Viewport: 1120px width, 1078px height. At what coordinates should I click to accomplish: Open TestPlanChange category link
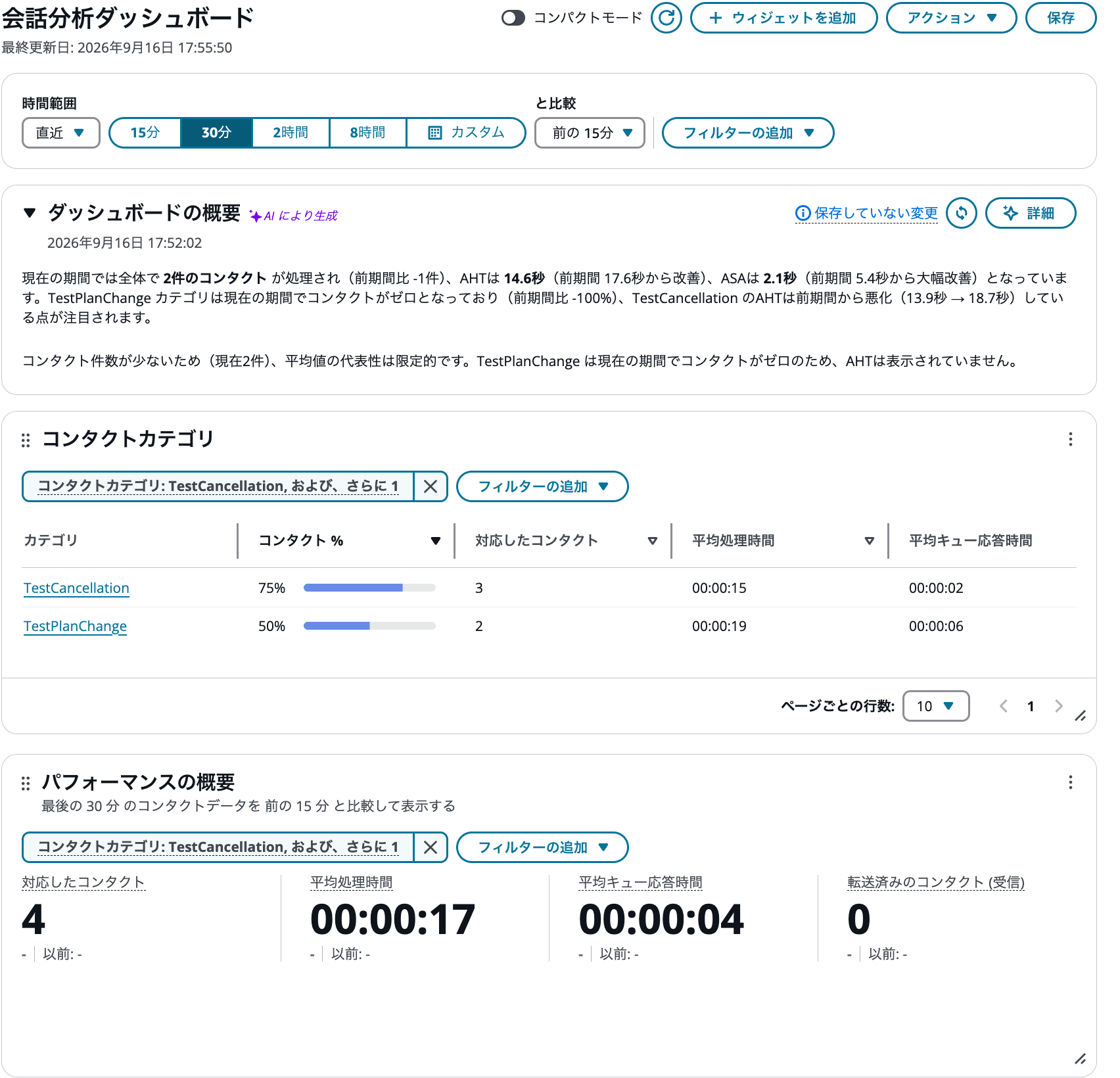coord(75,626)
